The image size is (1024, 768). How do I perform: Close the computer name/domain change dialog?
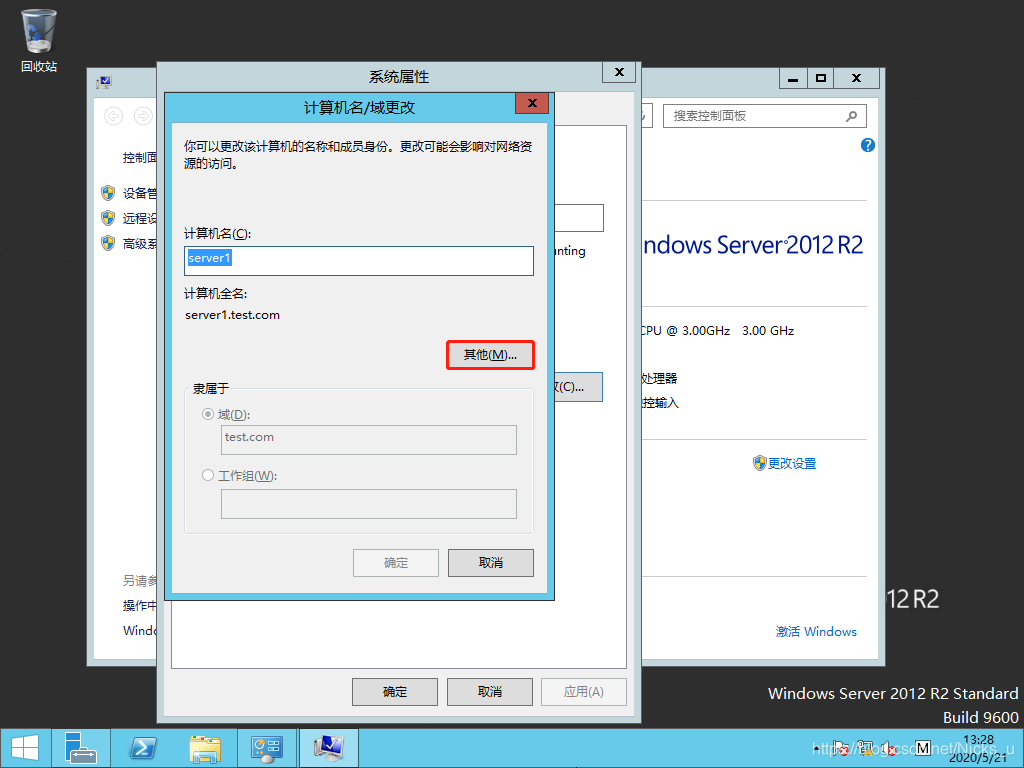pos(532,103)
